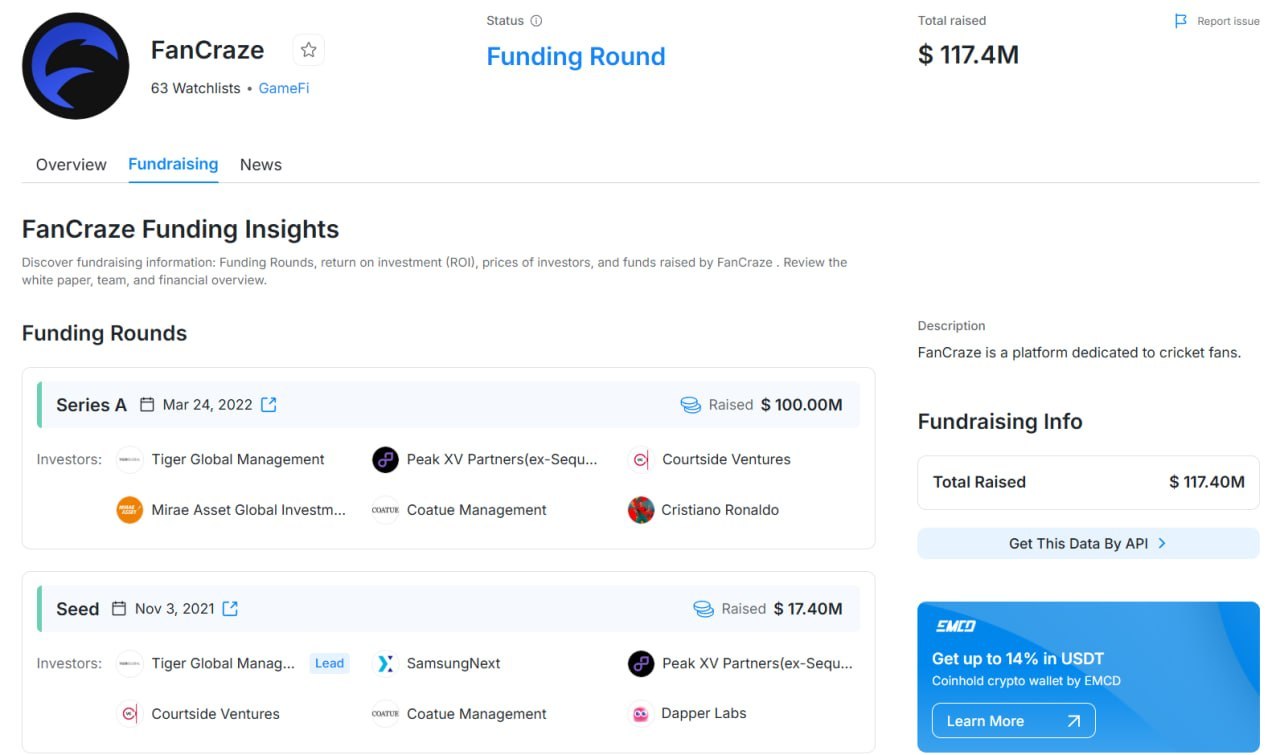This screenshot has height=755, width=1280.
Task: Click the Dapper Labs logo
Action: [641, 714]
